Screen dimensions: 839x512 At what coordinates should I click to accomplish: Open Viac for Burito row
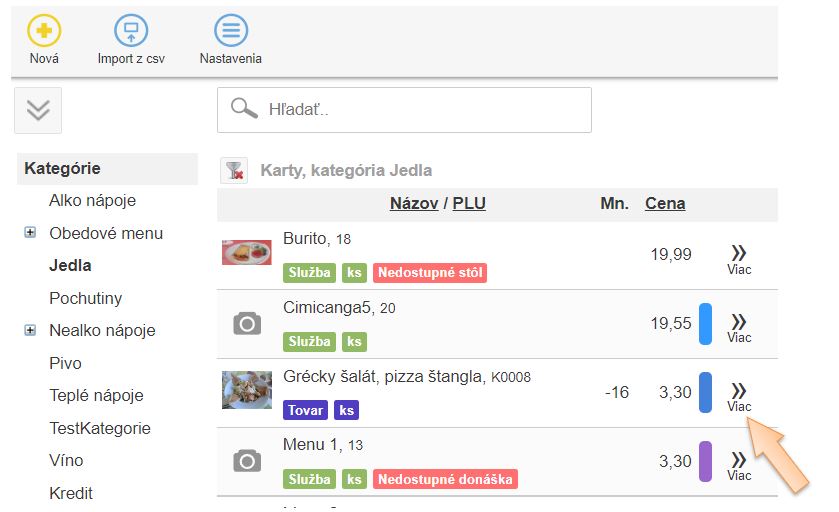coord(739,258)
